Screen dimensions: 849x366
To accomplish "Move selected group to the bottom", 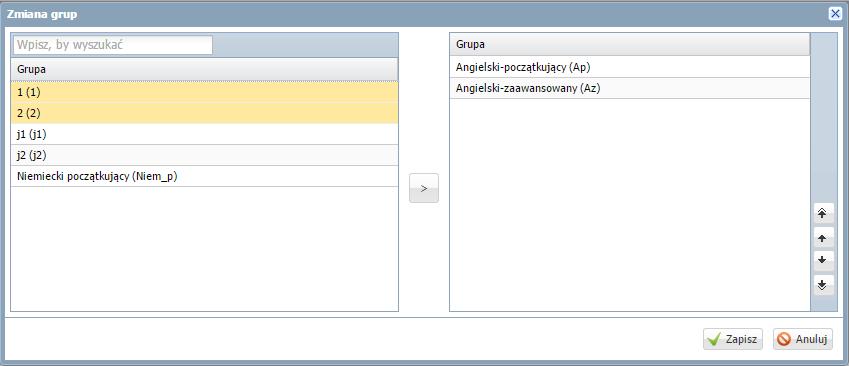I will 823,284.
